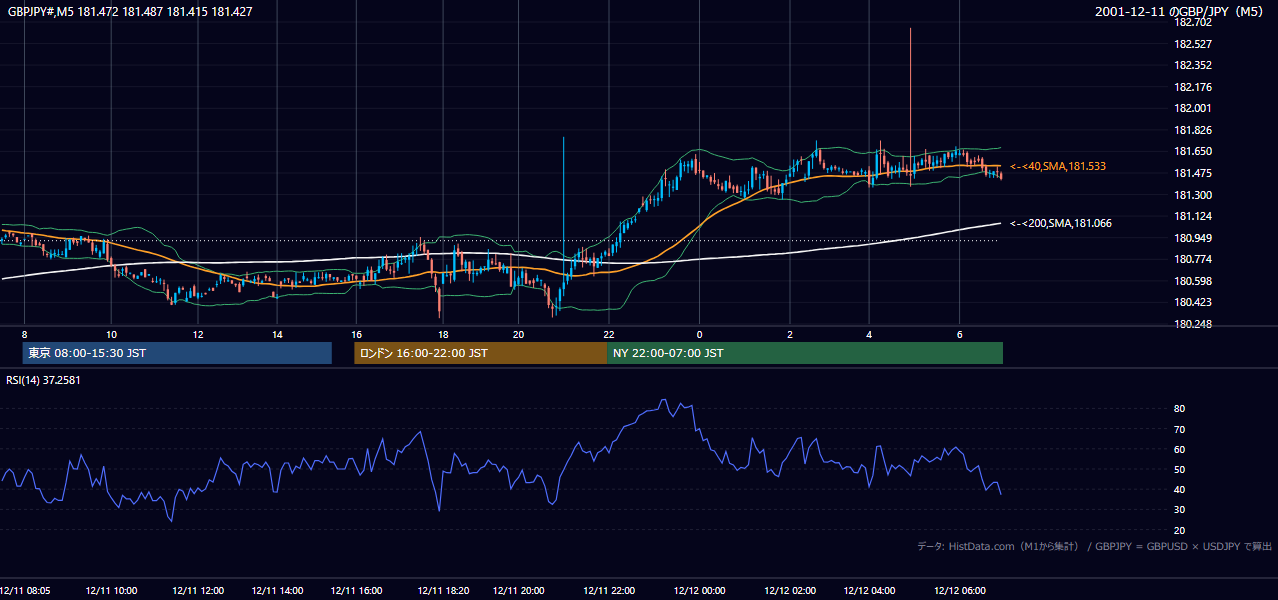Click the bottom date label 12/11 12:00
1278x600 pixels.
coord(198,591)
